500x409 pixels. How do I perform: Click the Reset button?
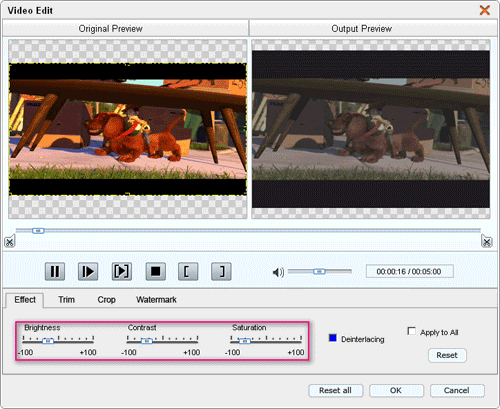(x=447, y=355)
